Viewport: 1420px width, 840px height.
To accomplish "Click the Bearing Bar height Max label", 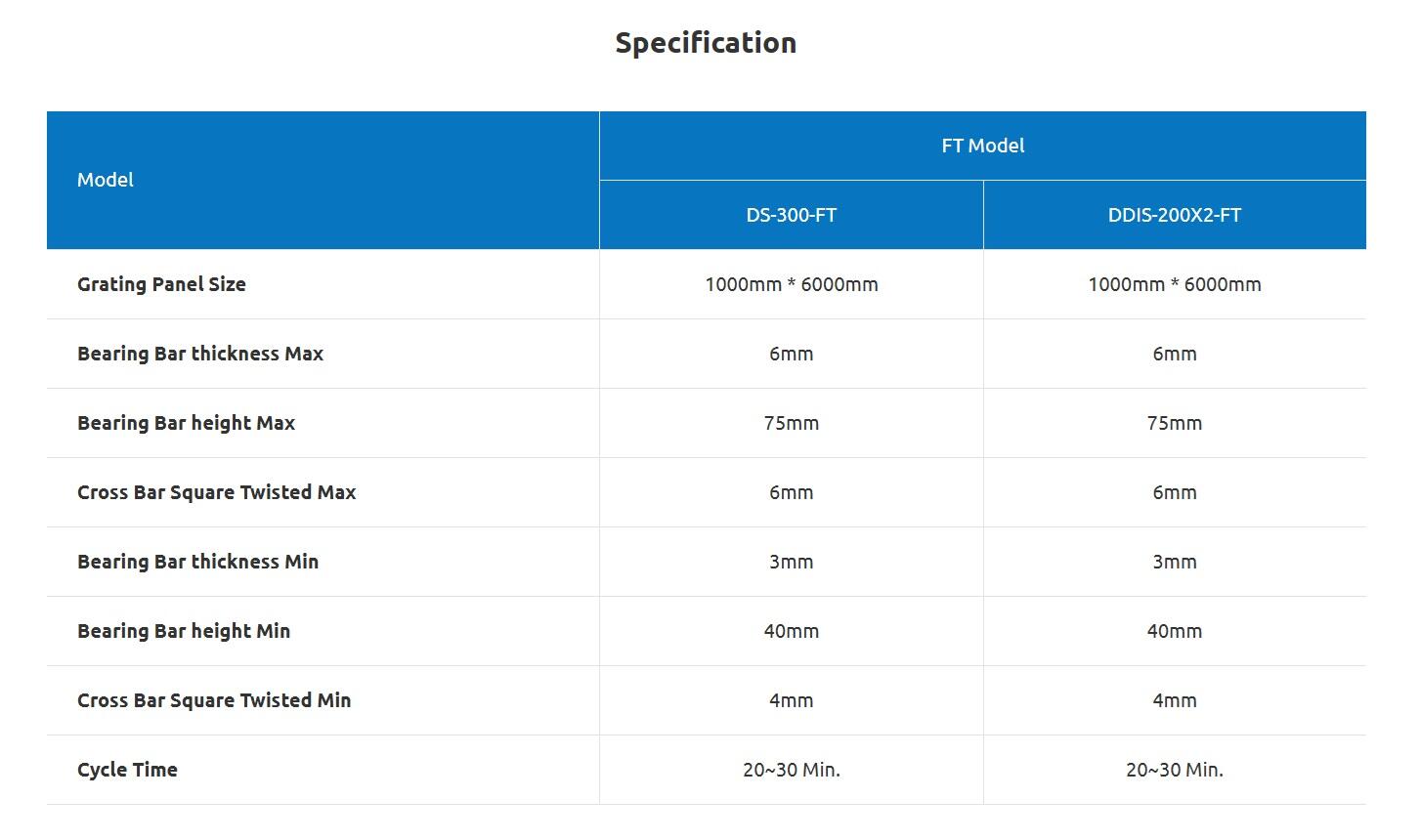I will click(186, 423).
